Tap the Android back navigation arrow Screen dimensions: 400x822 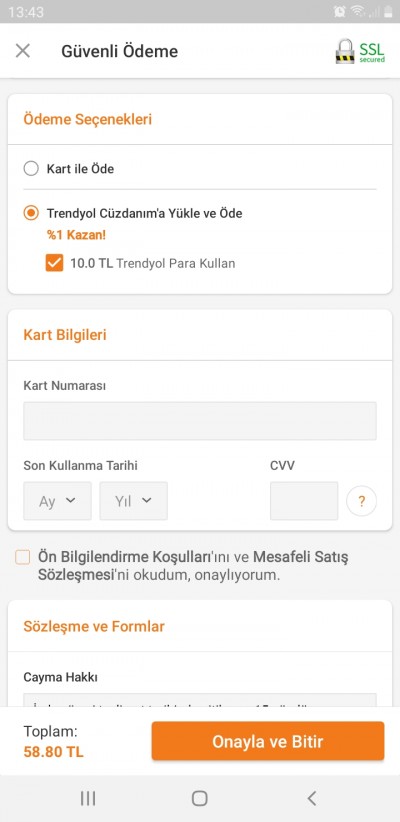[312, 798]
